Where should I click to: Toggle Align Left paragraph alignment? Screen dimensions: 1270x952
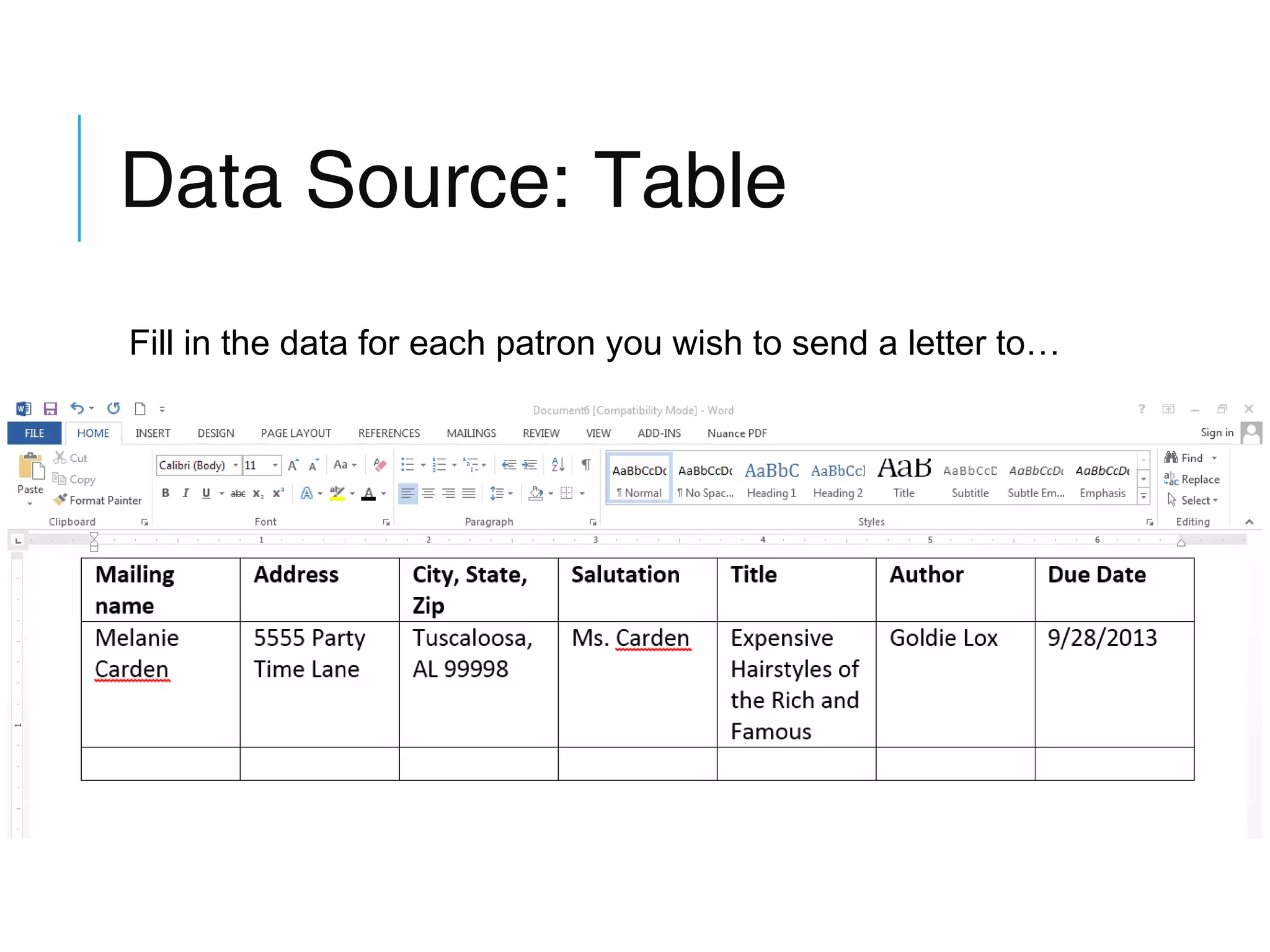pos(407,493)
